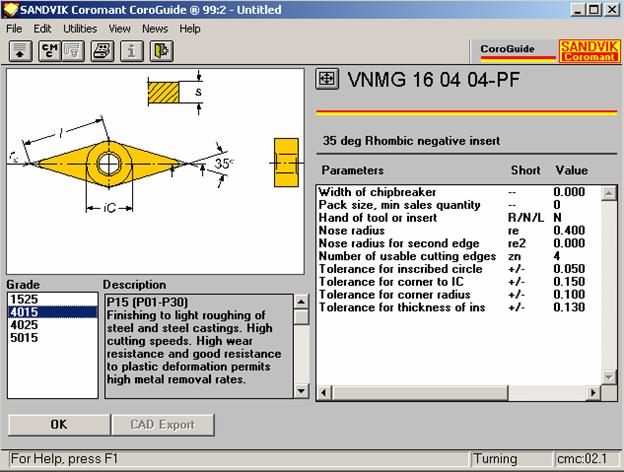Open the File menu
The width and height of the screenshot is (624, 472).
click(14, 29)
